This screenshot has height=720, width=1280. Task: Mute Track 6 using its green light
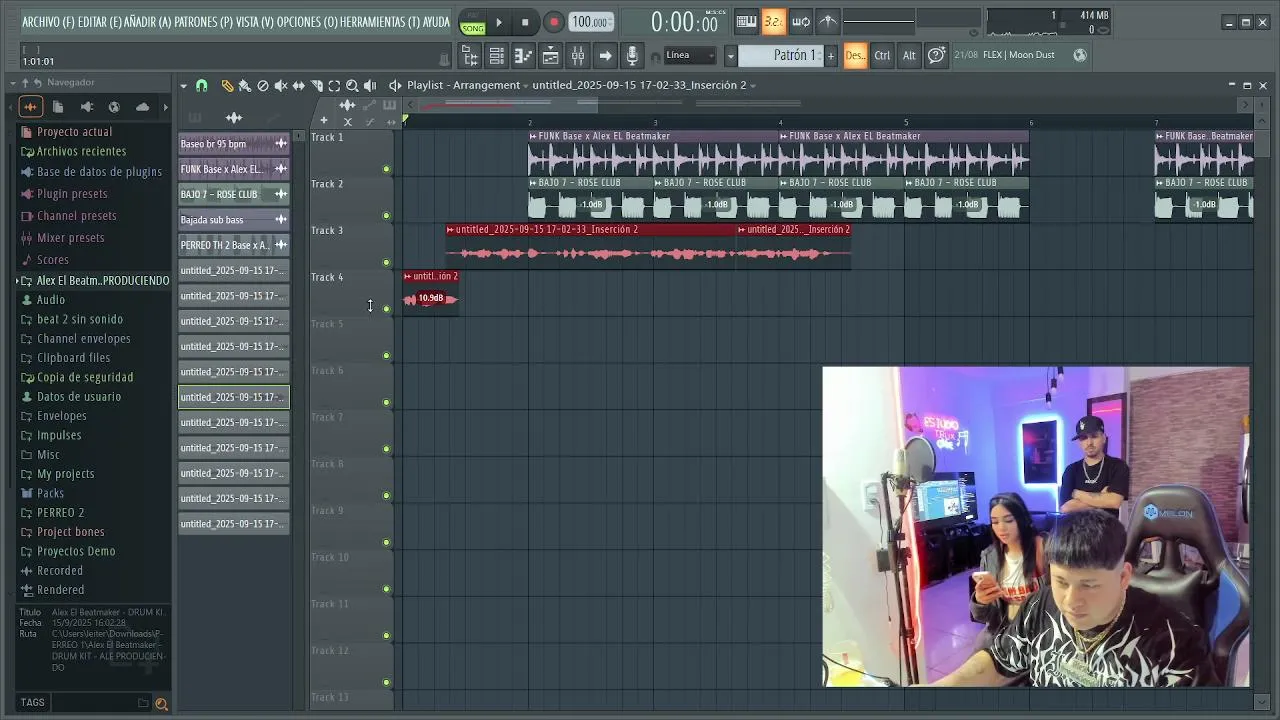coord(386,402)
